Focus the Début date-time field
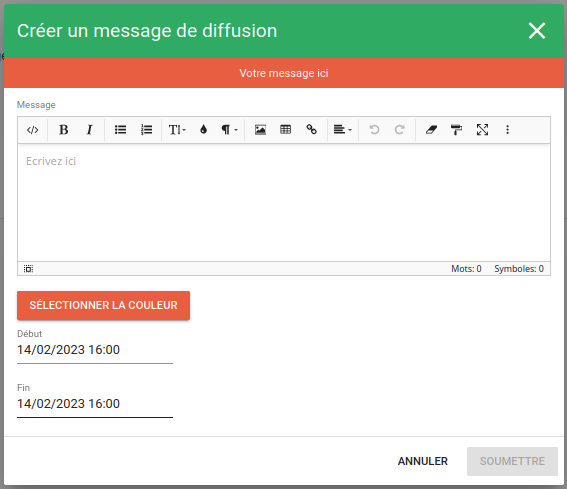 coord(95,350)
